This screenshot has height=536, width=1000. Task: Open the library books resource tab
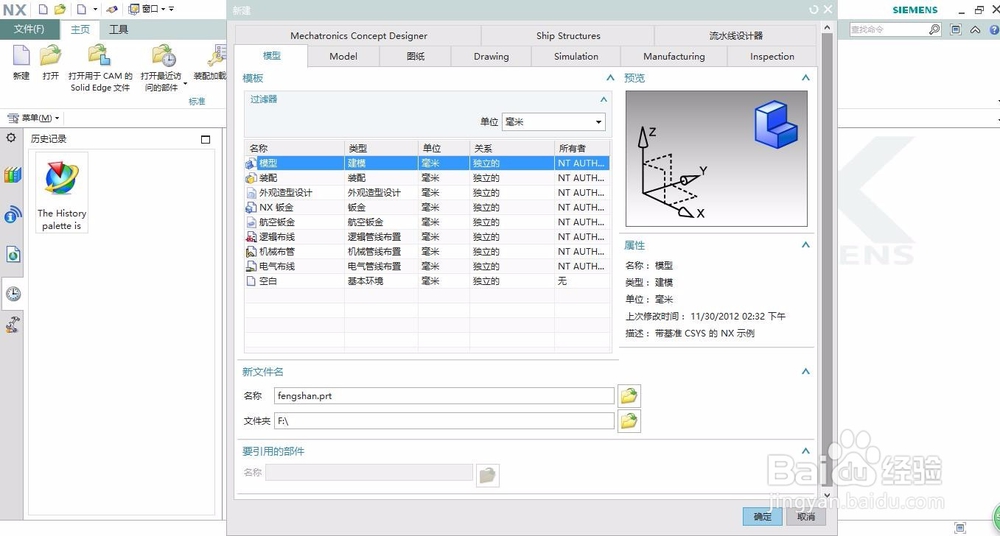pyautogui.click(x=13, y=175)
